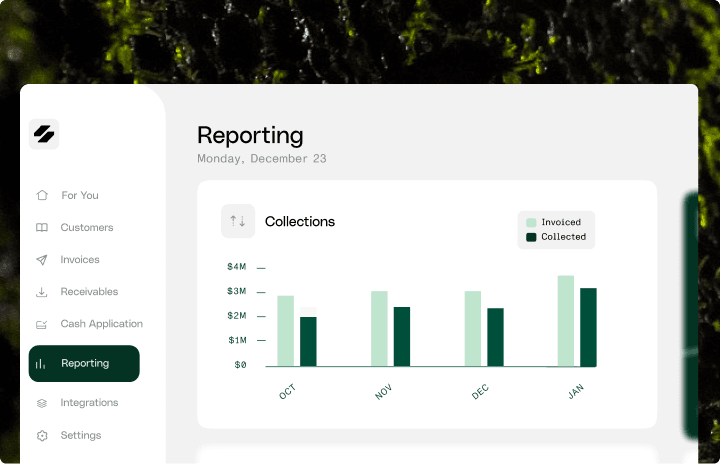Viewport: 720px width, 464px height.
Task: Open the Customers menu label
Action: pyautogui.click(x=87, y=227)
